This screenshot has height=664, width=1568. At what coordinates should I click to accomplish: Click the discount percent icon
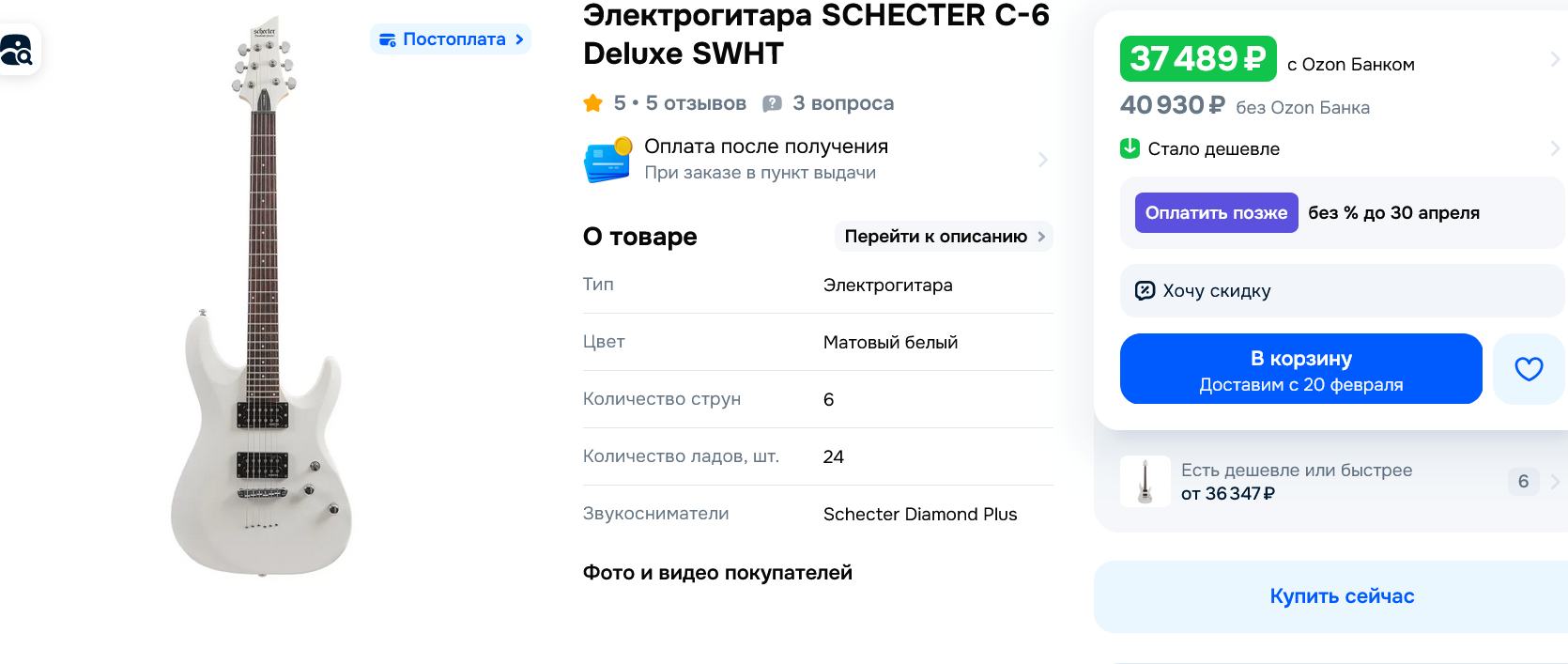point(1145,290)
